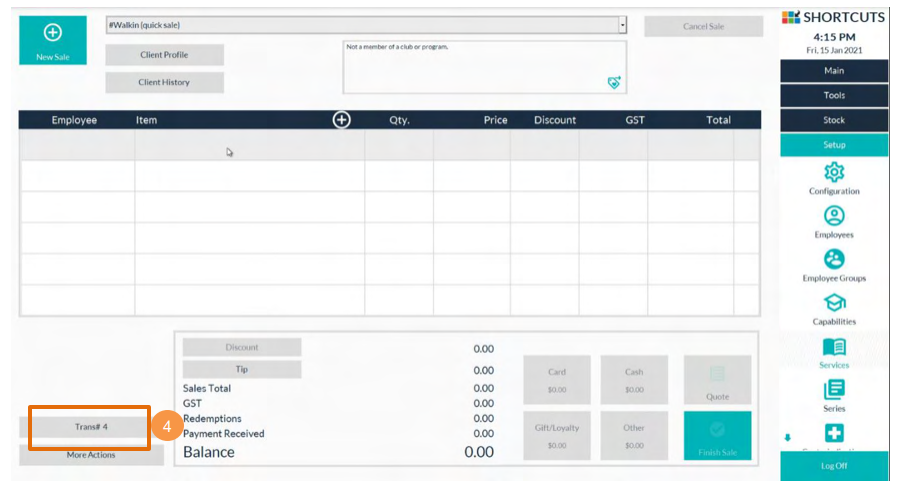
Task: Open Services book icon
Action: [x=834, y=347]
